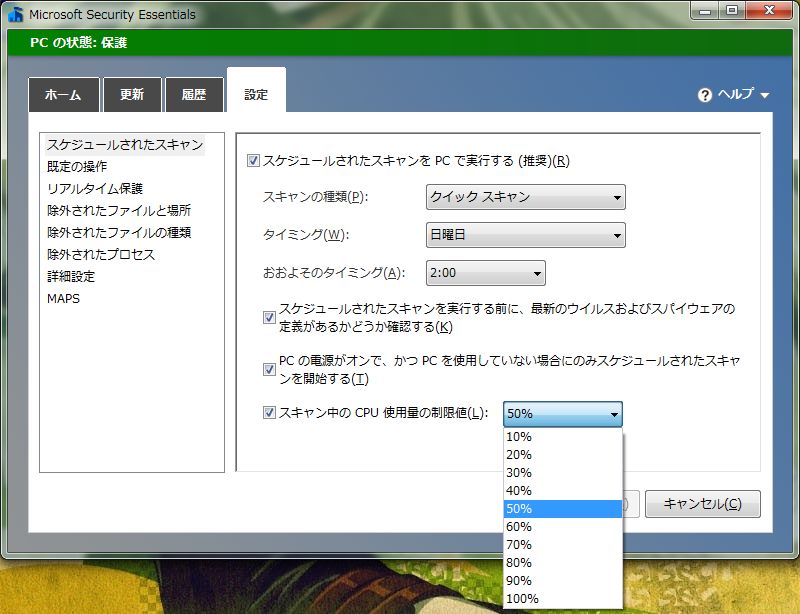Screen dimensions: 800x614
Task: Switch to the 更新 tab
Action: [132, 94]
